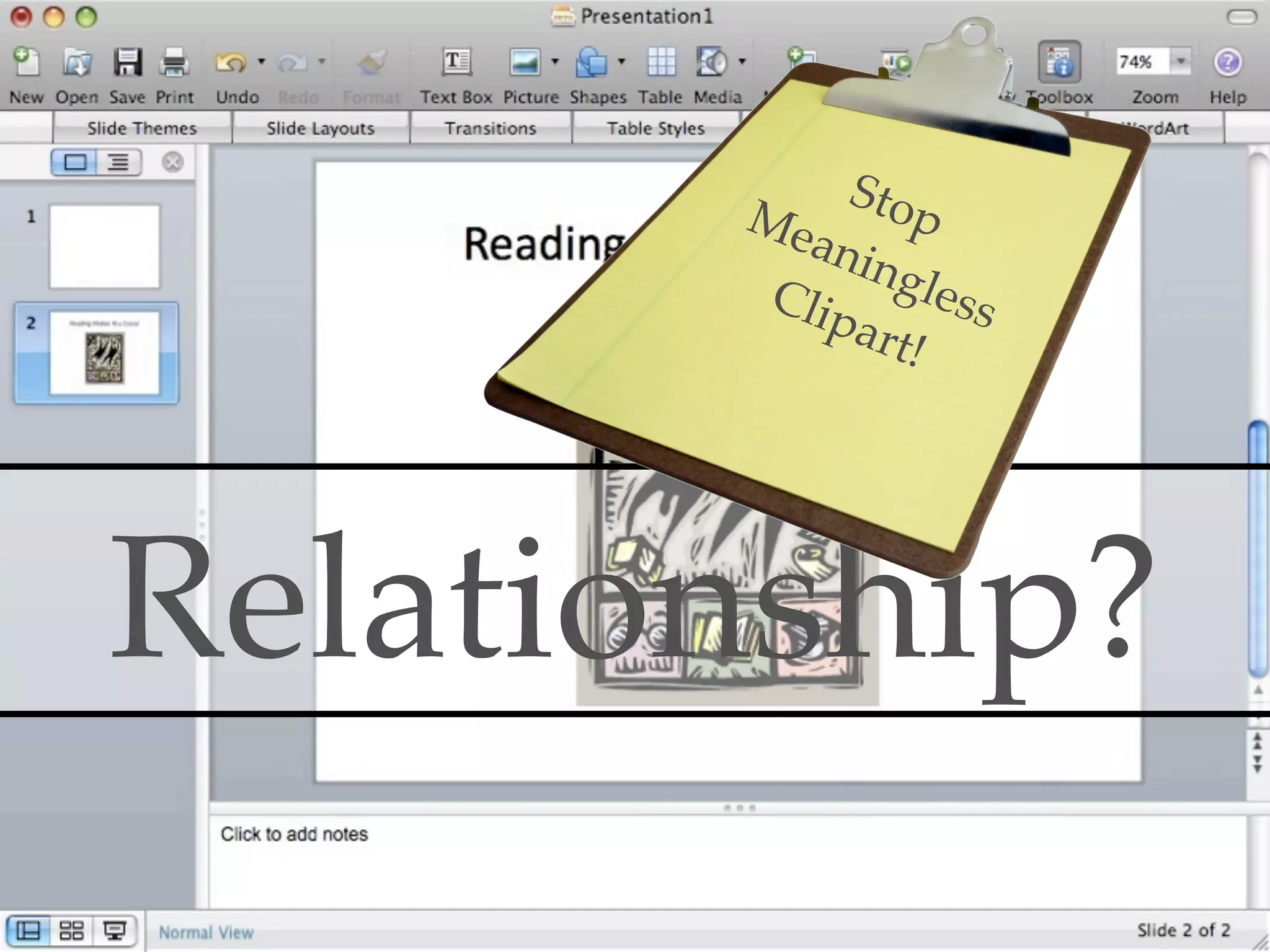Jump to previous slide using double-up arrow
Image resolution: width=1270 pixels, height=952 pixels.
1258,741
